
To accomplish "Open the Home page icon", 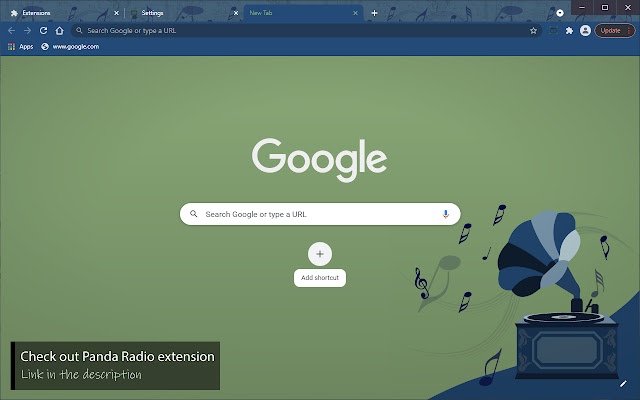I will pos(60,31).
